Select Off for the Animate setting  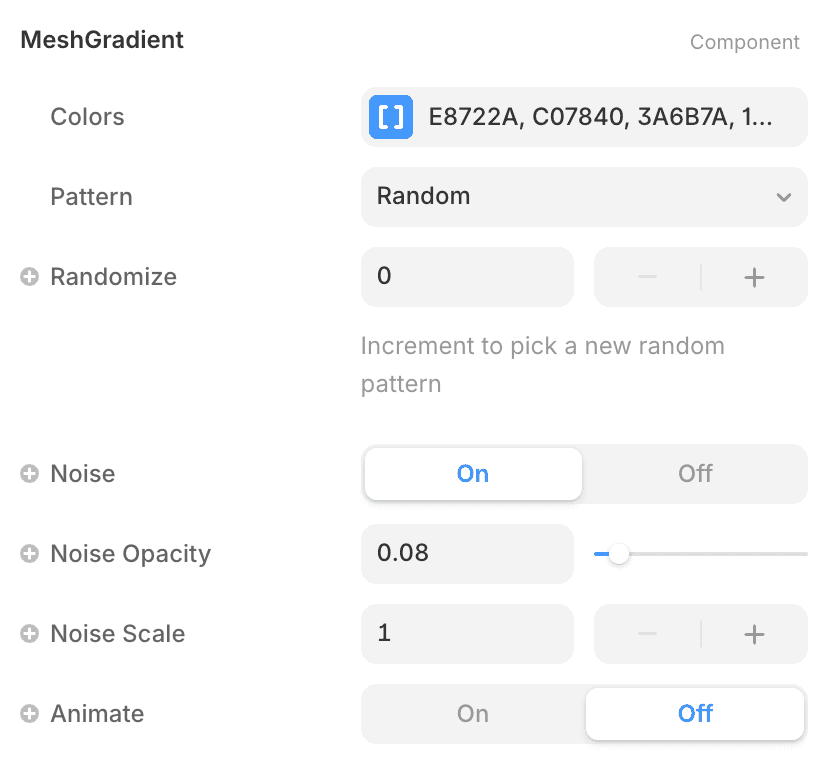[x=695, y=714]
